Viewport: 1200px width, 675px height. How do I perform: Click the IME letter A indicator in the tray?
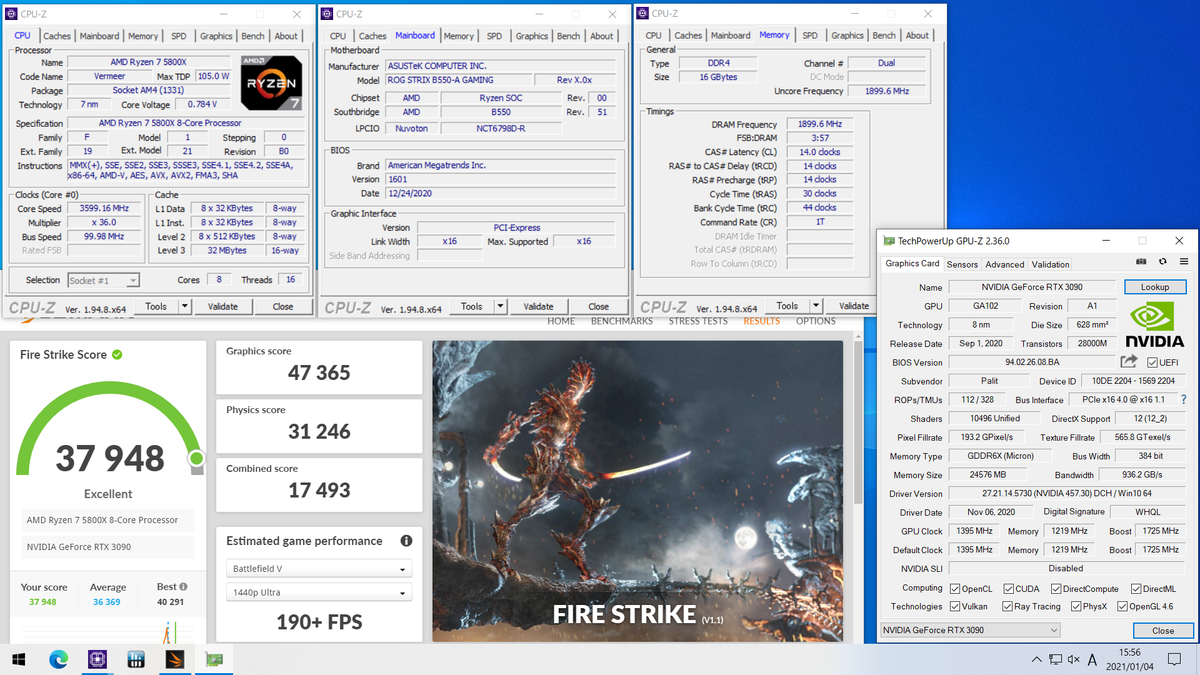point(1093,659)
